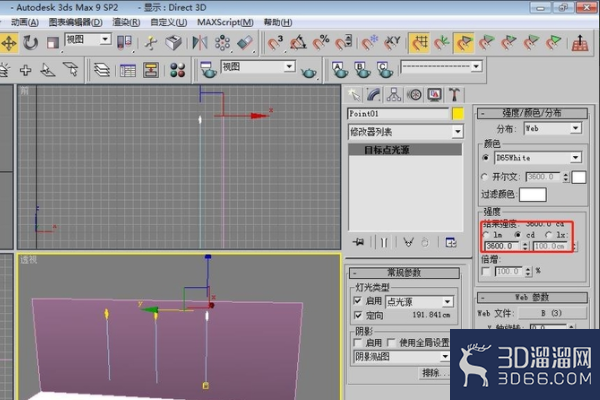600x400 pixels.
Task: Switch to the Hierarchy command panel tab
Action: (x=394, y=95)
